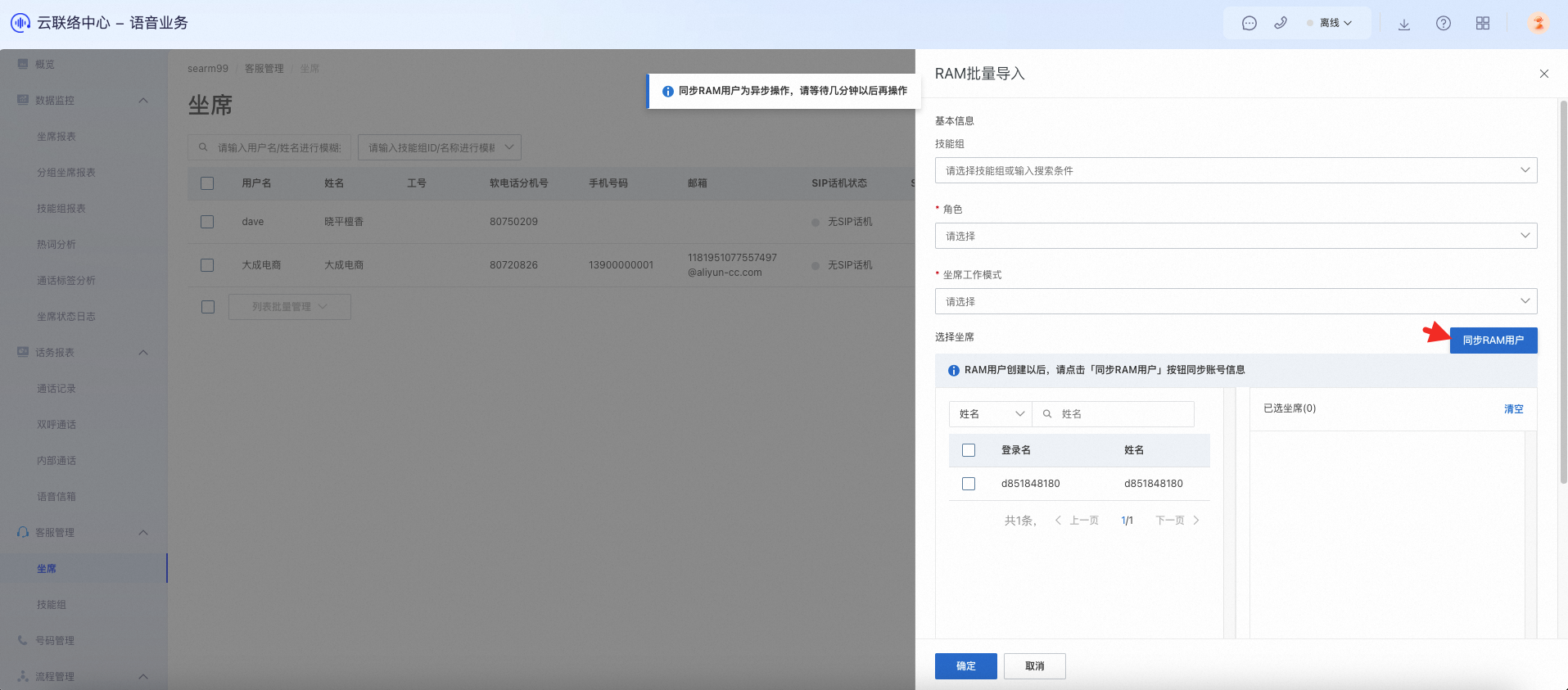Click search icon in 姓名 search box

pos(1047,414)
